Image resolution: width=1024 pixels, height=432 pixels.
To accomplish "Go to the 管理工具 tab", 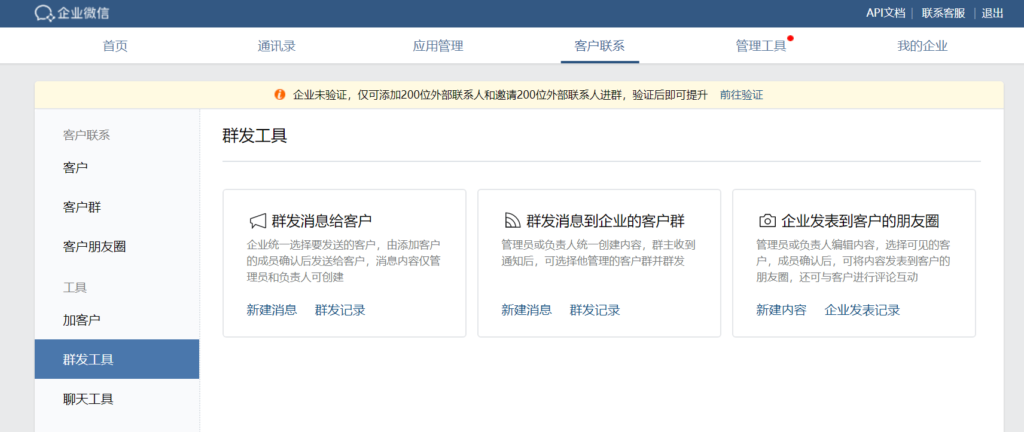I will 761,46.
